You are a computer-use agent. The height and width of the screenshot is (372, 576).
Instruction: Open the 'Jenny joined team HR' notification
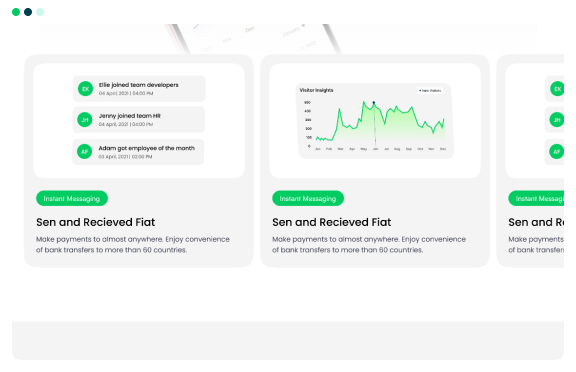[138, 120]
